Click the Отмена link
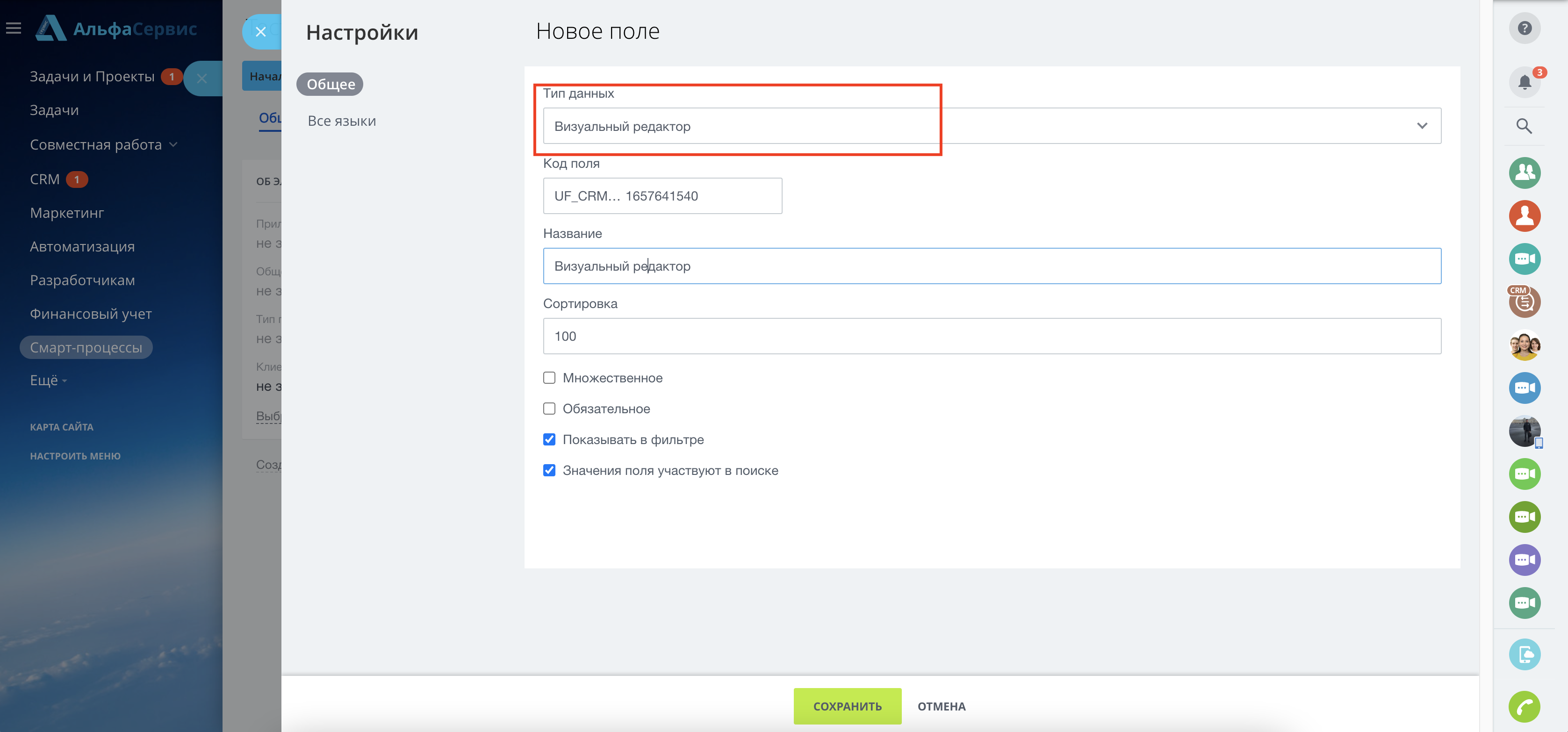The width and height of the screenshot is (1568, 732). 941,706
